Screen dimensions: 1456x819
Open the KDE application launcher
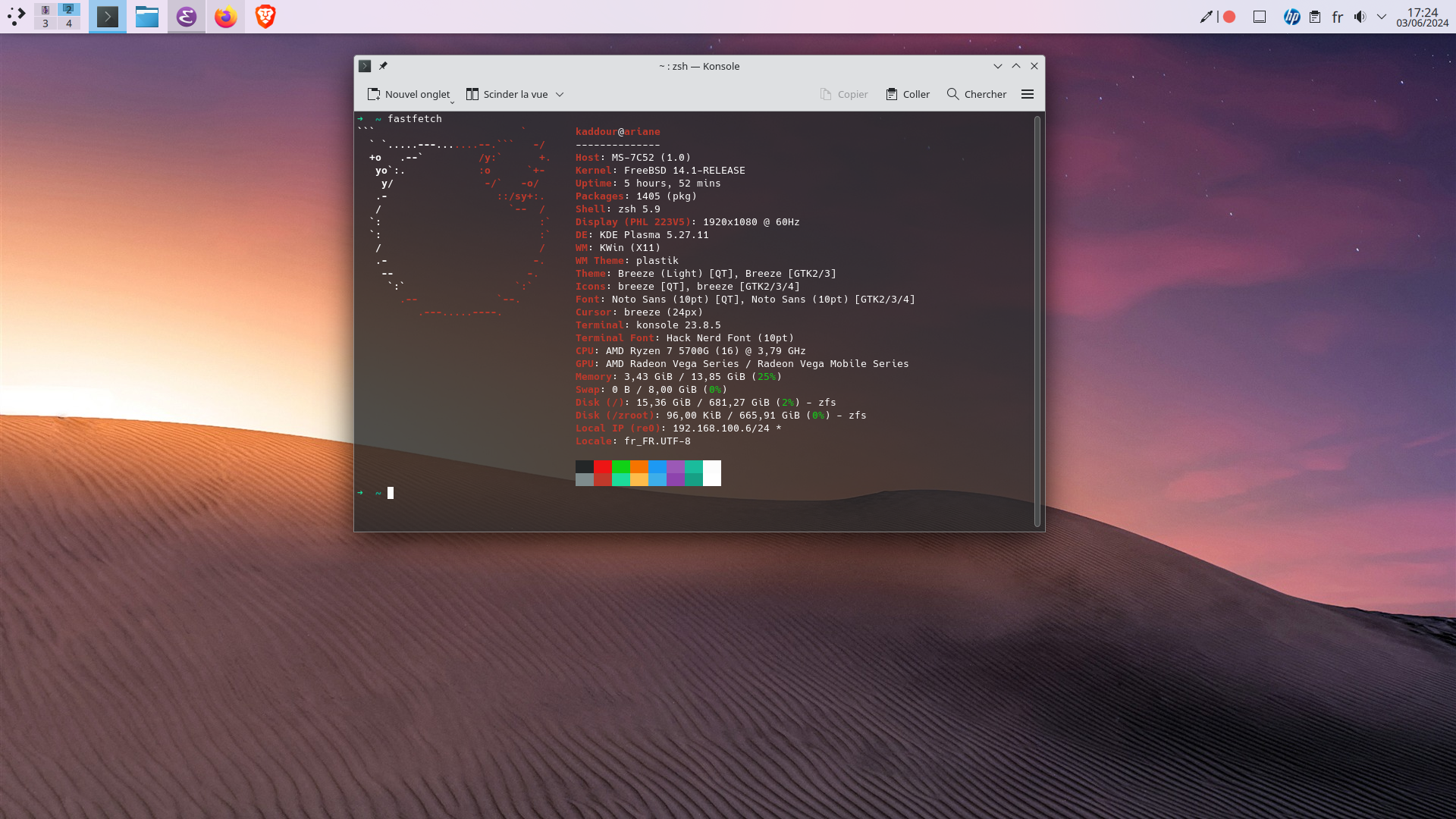pyautogui.click(x=17, y=17)
